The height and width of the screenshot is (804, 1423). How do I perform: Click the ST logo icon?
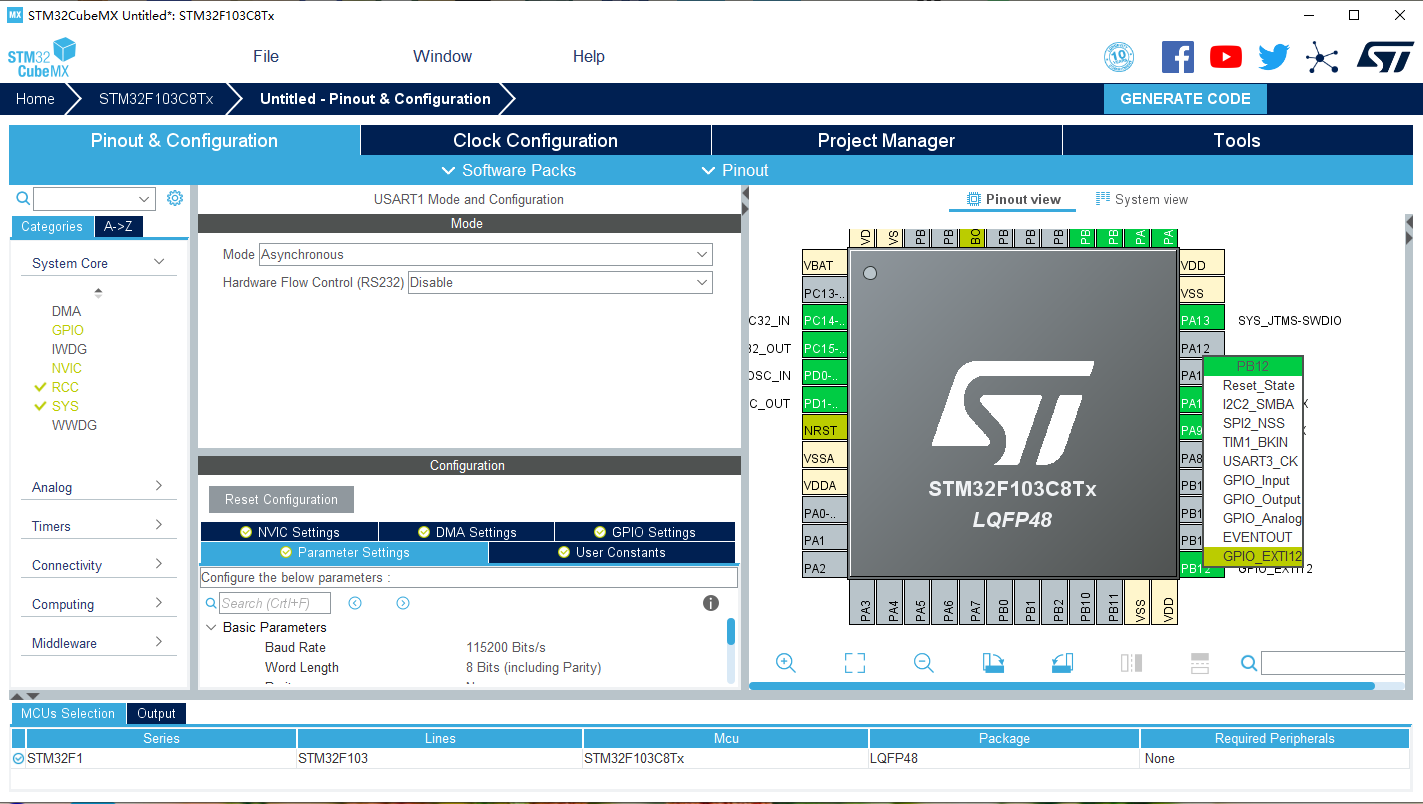pos(1385,57)
